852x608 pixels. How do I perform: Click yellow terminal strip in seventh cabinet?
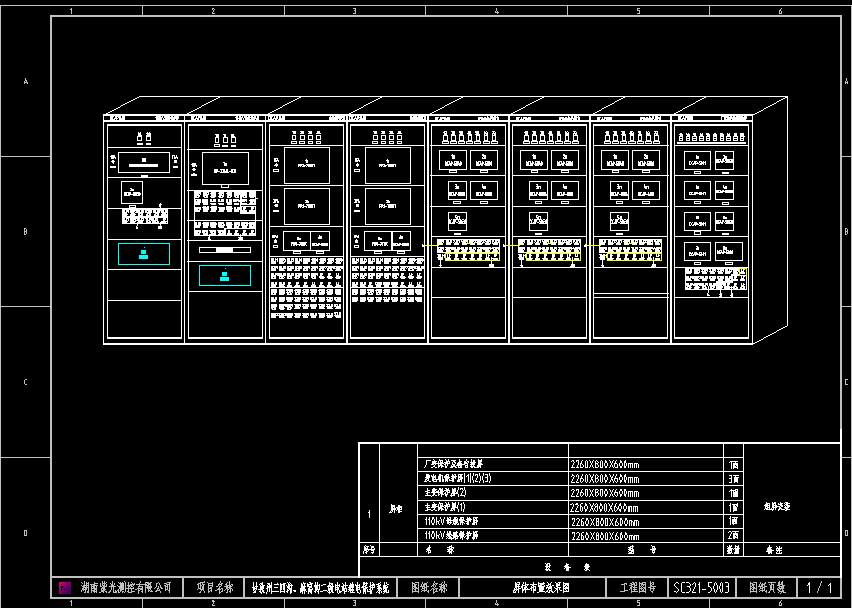tap(631, 258)
